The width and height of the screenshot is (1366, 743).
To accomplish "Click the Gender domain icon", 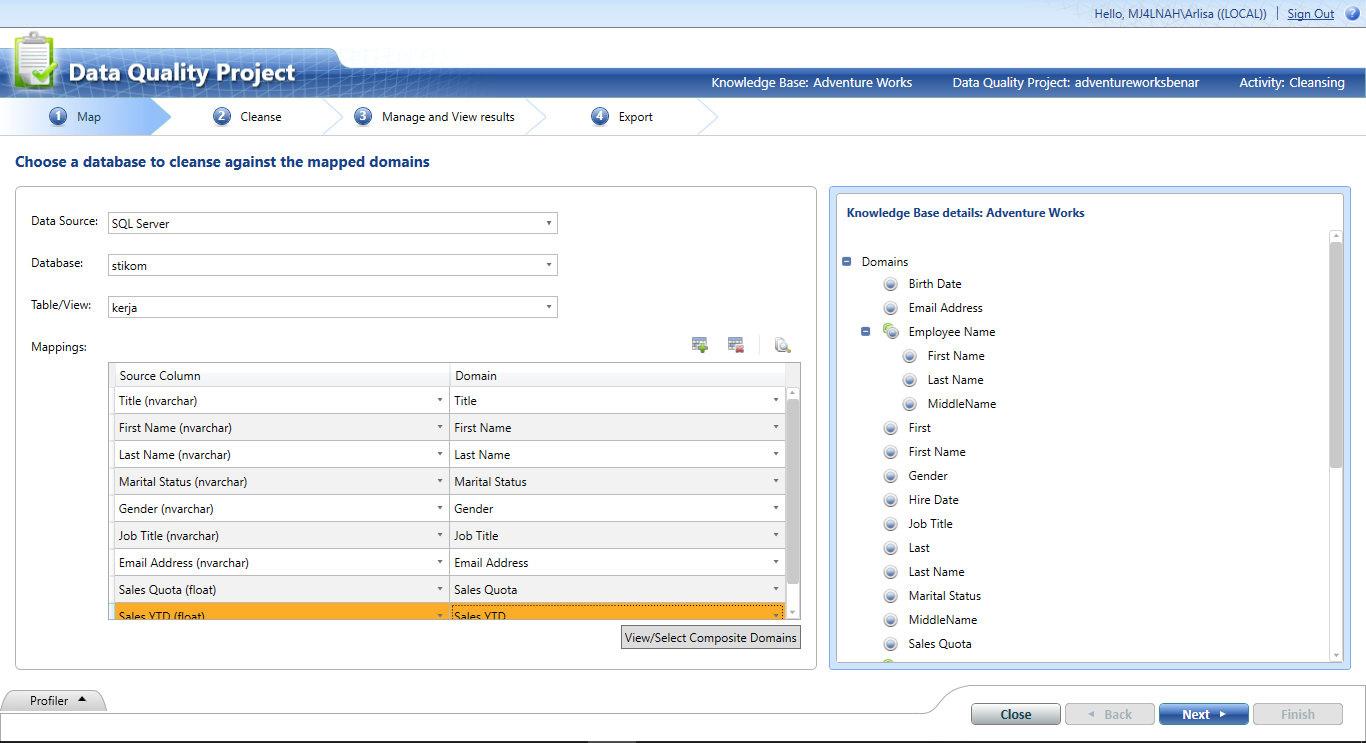I will (x=890, y=475).
